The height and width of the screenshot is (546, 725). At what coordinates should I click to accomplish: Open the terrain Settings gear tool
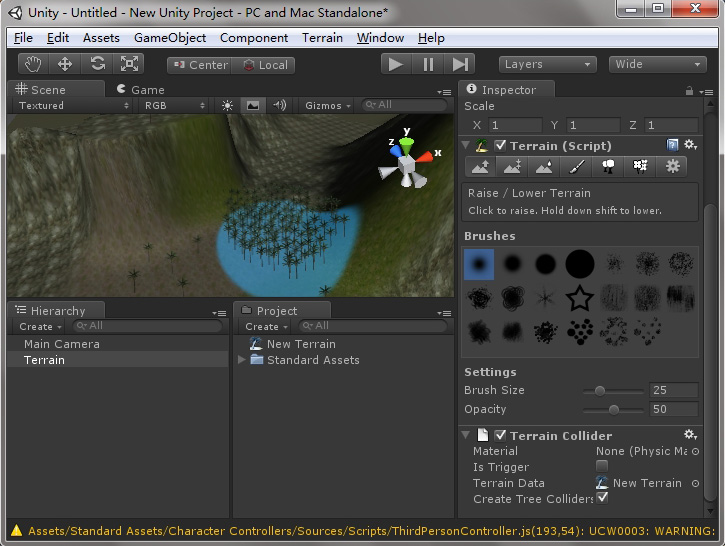(x=672, y=166)
